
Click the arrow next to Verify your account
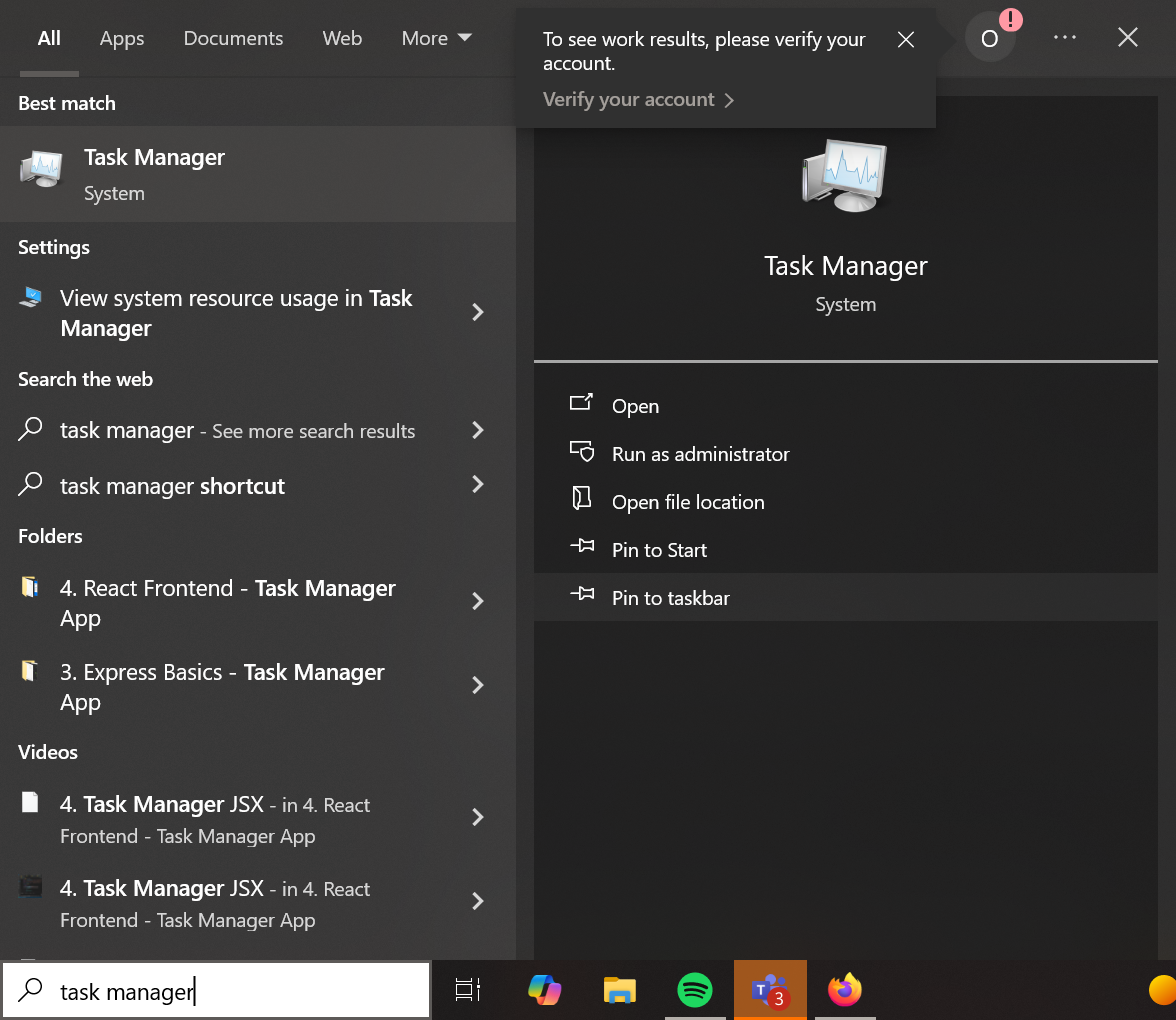(730, 100)
